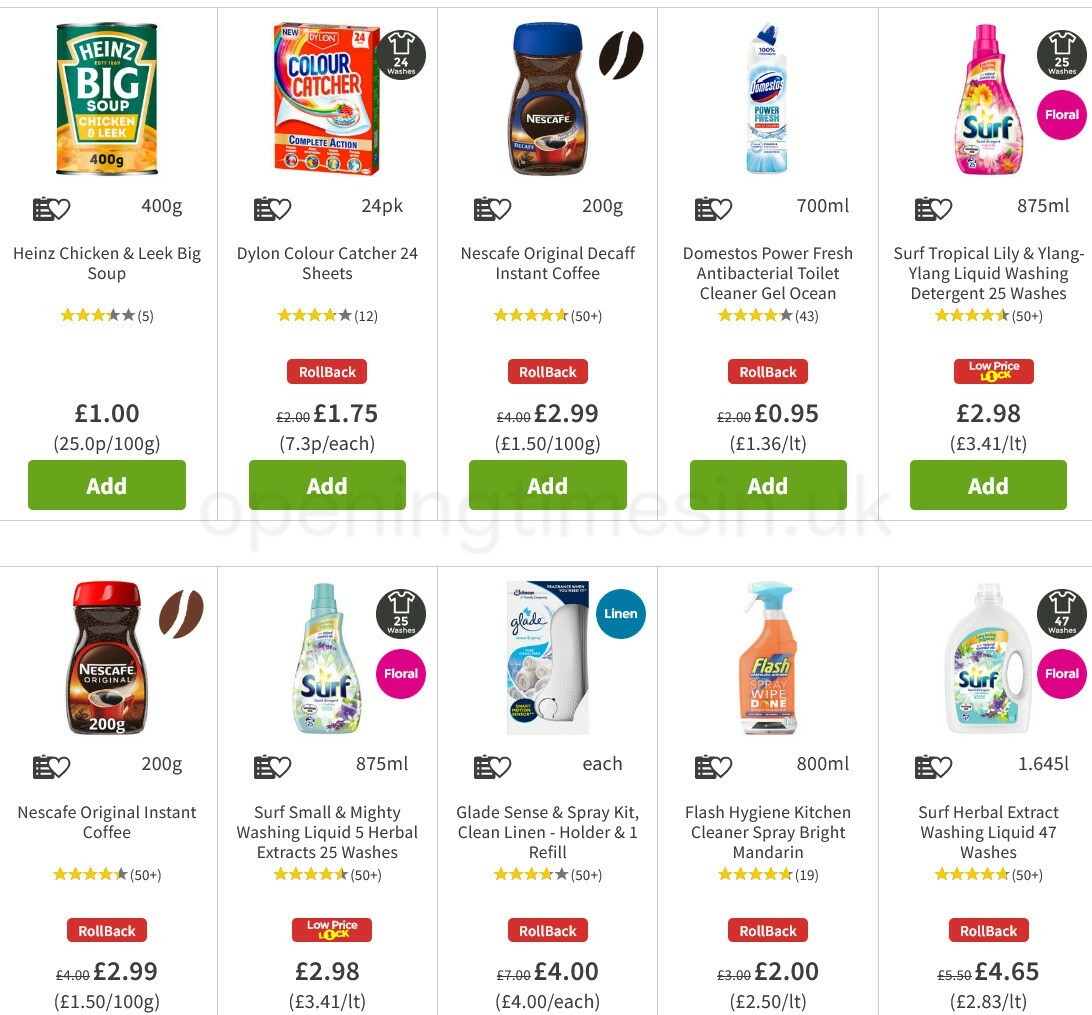Click the Floral badge on Surf Small & Mighty
1092x1015 pixels.
[400, 674]
